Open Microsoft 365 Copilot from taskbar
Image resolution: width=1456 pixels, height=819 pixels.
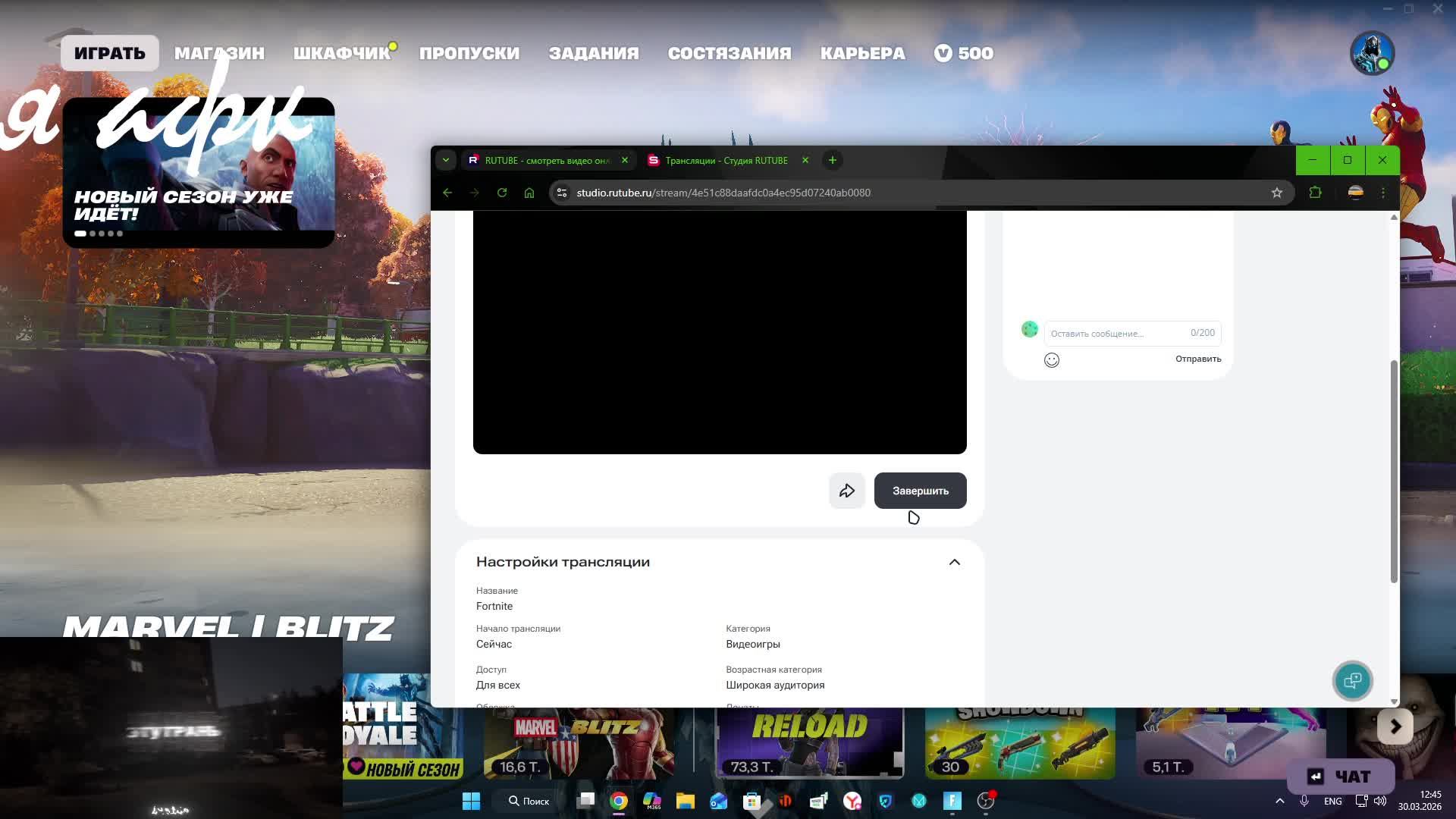click(x=652, y=801)
